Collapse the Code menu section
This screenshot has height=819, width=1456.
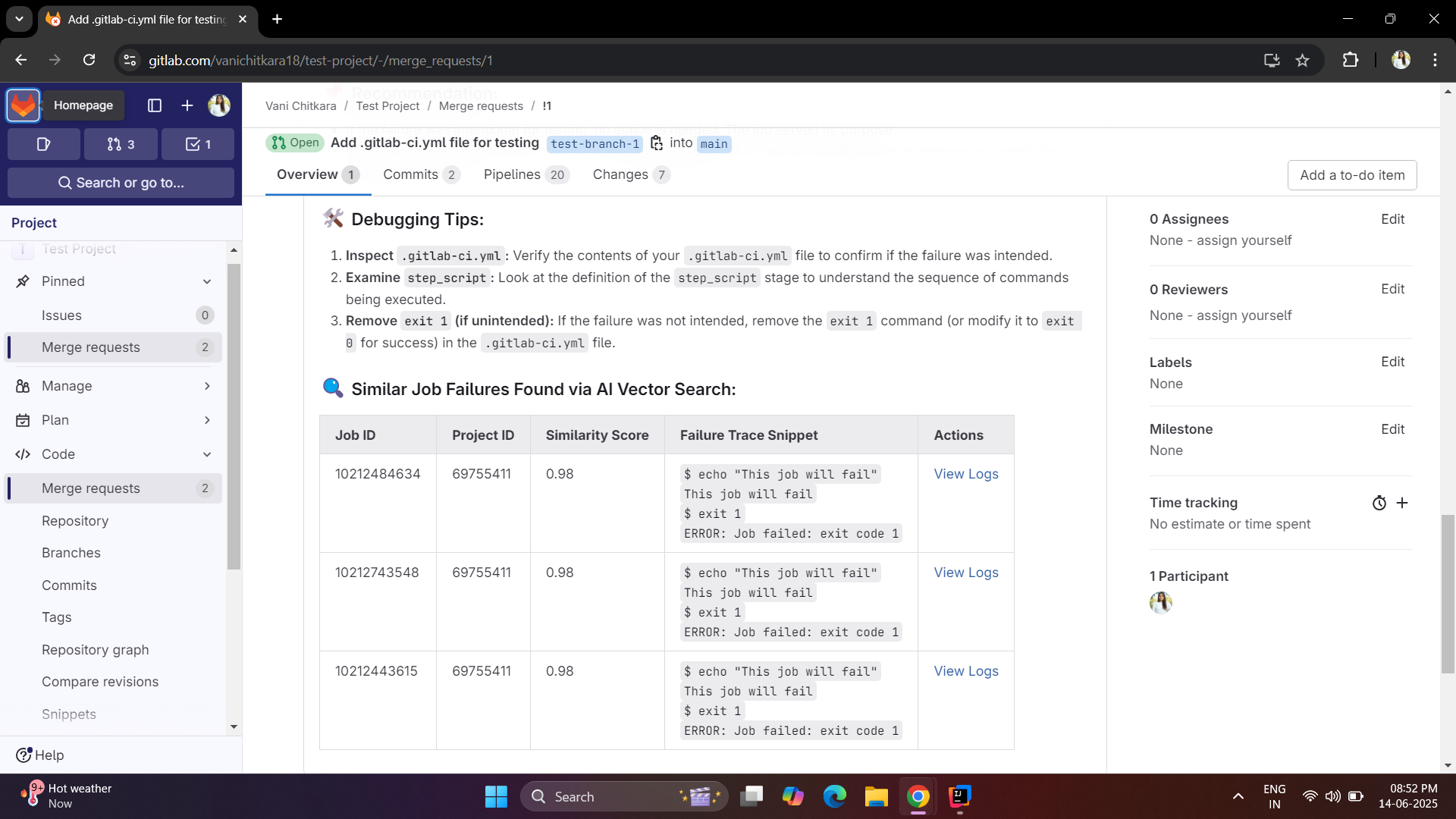[207, 454]
